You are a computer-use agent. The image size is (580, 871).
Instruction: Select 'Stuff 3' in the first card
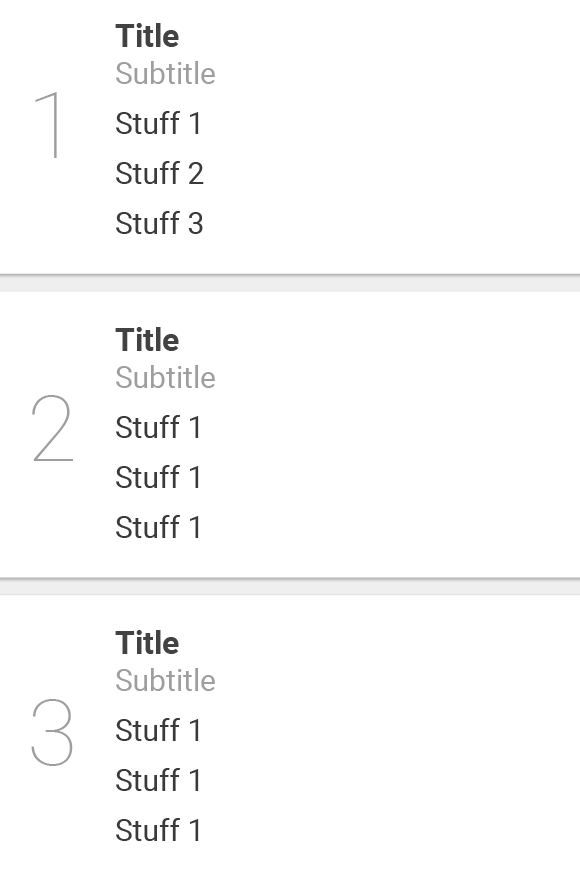tap(159, 223)
